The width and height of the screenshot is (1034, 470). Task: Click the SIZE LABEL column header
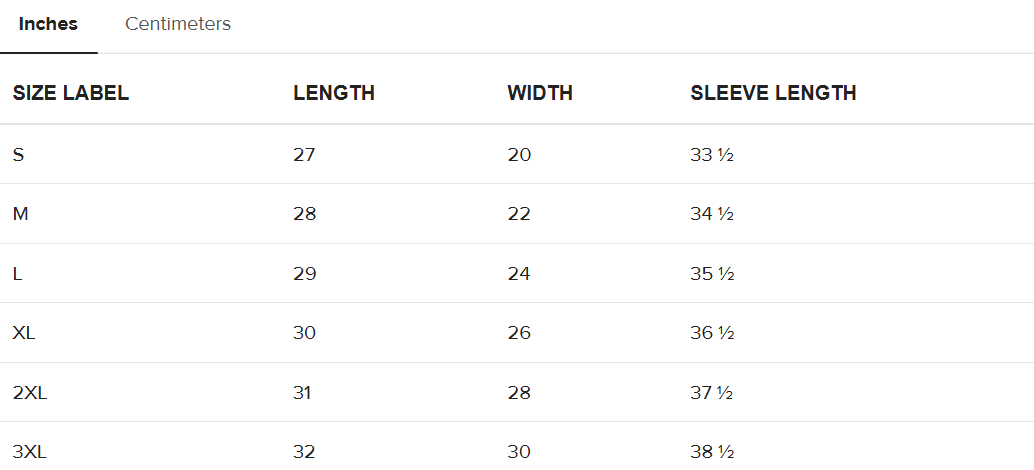click(70, 93)
